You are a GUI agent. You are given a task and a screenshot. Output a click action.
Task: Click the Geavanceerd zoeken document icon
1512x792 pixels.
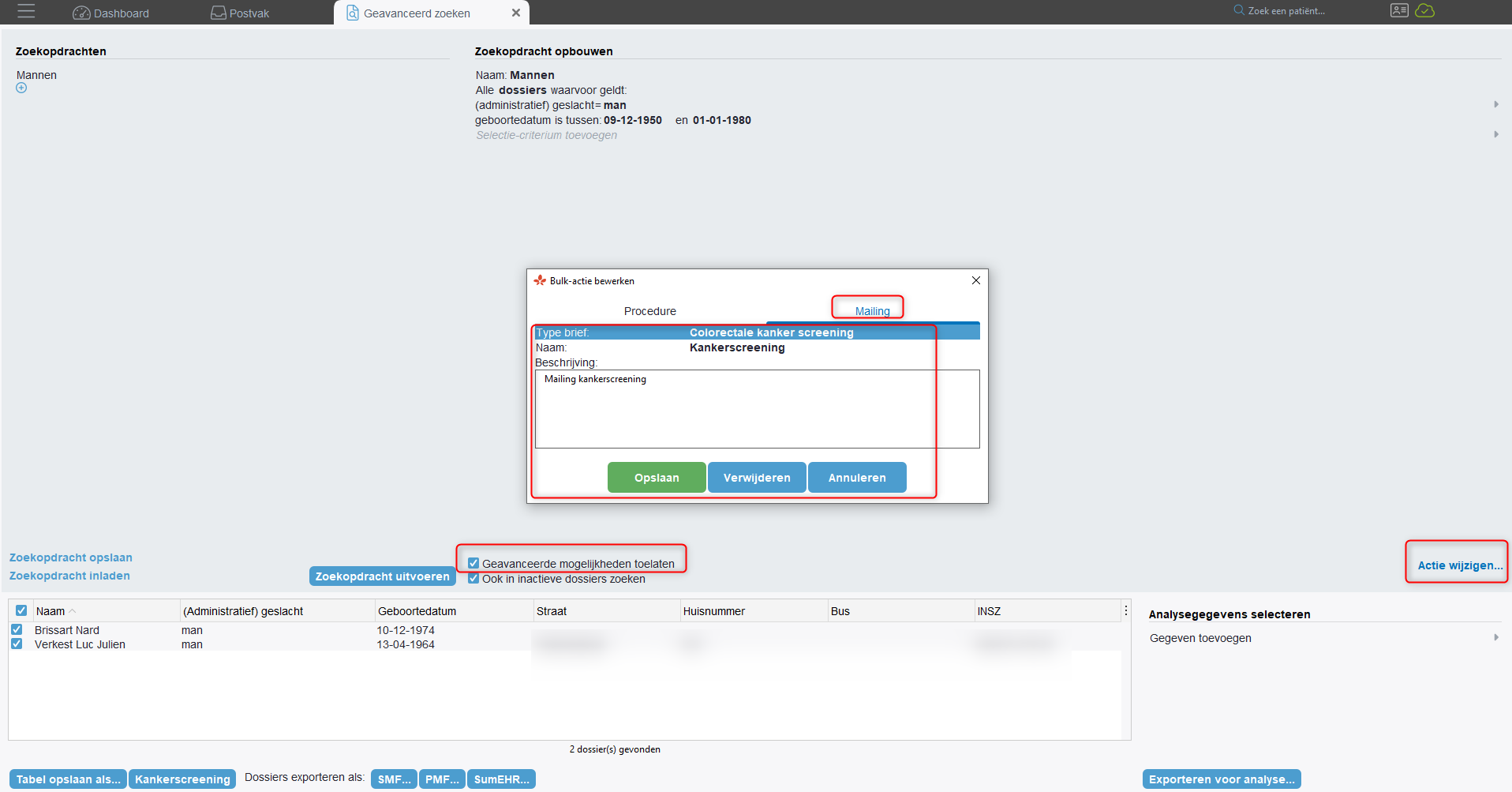coord(353,13)
